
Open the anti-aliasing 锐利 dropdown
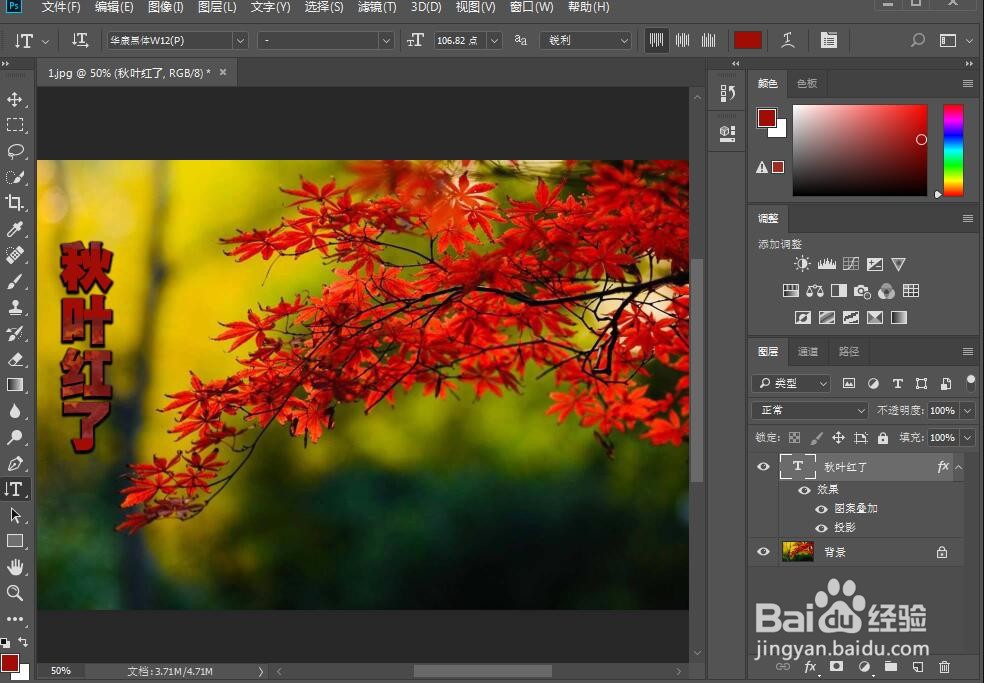click(x=585, y=41)
